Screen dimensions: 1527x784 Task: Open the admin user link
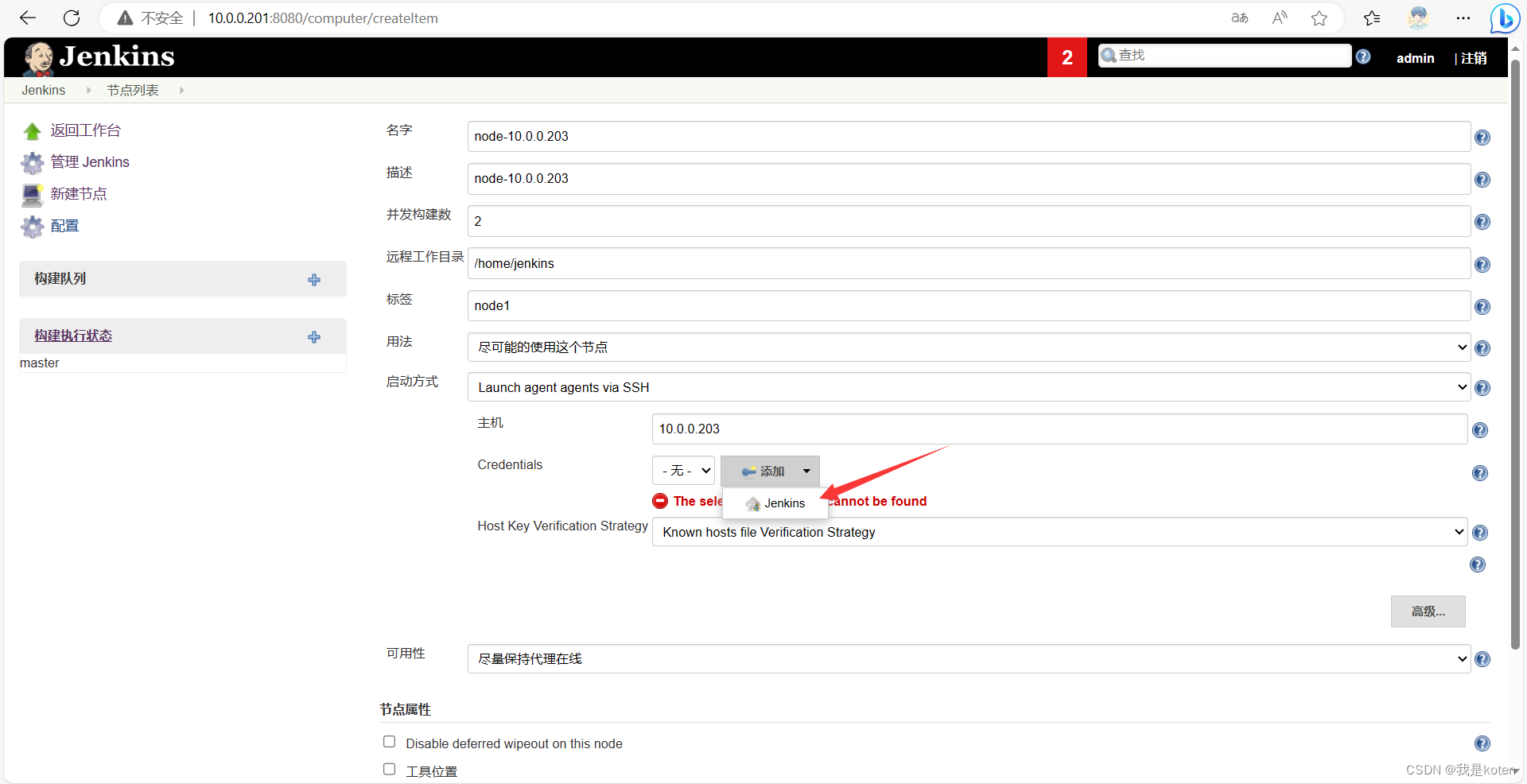(x=1415, y=58)
